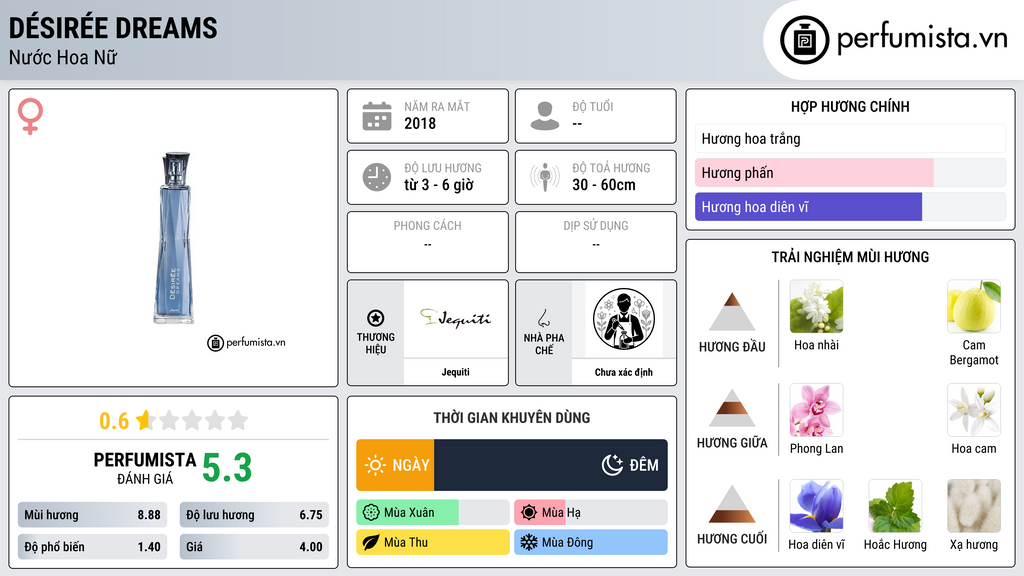Click the '30 - 60cm' sillage value
The width and height of the screenshot is (1024, 576).
[603, 185]
